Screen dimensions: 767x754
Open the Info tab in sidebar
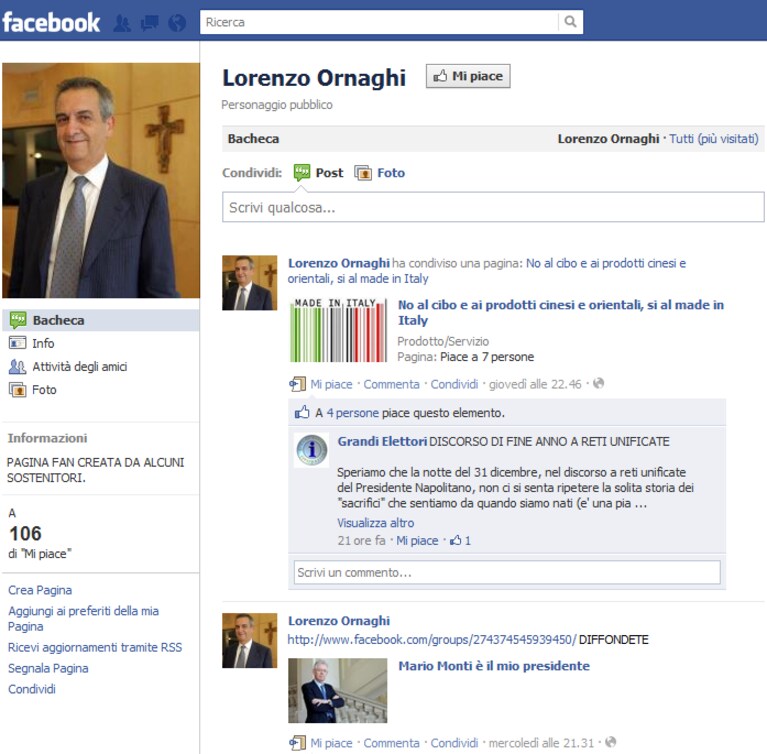click(43, 343)
